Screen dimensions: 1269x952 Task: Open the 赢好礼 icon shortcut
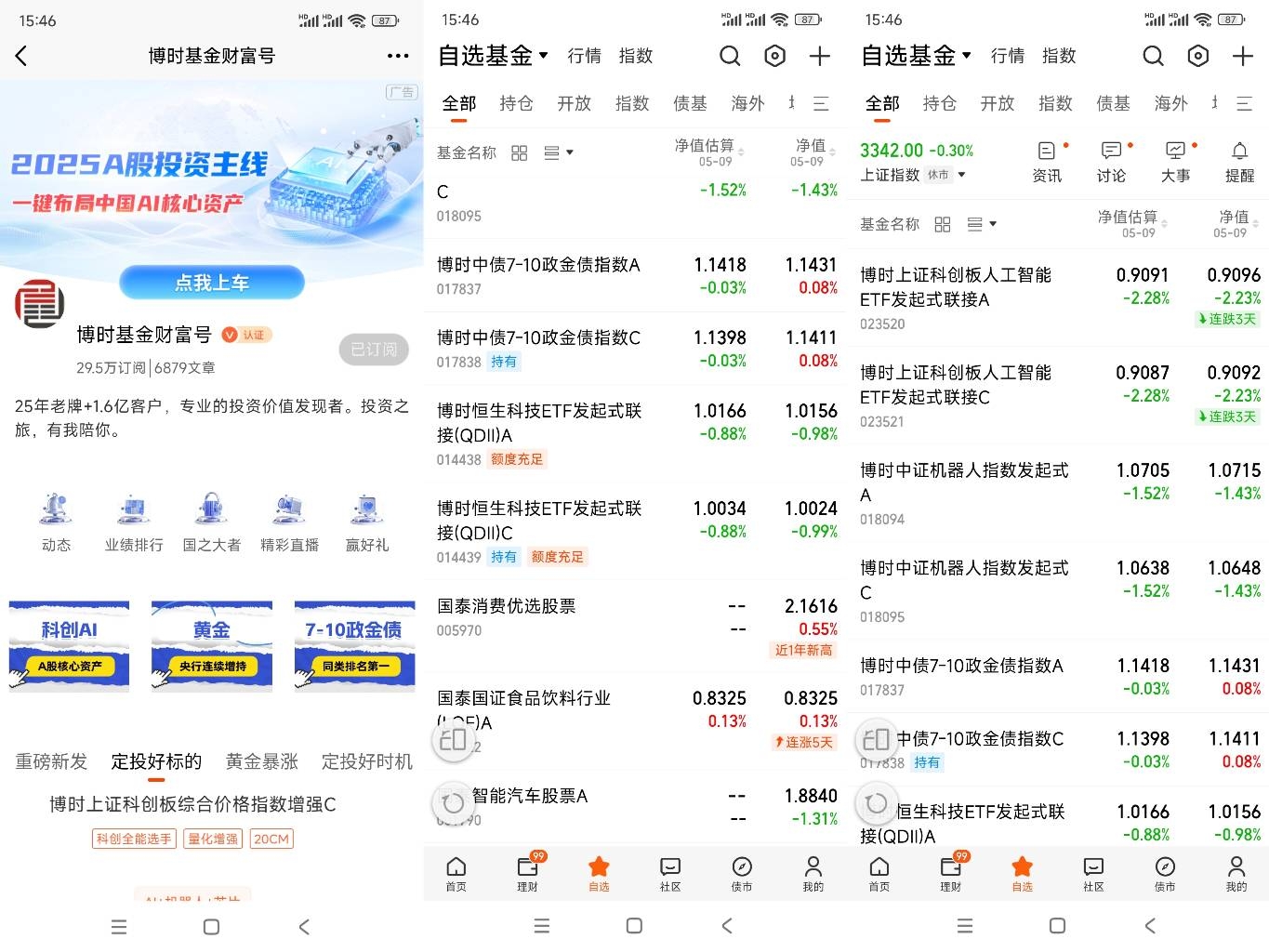coord(367,523)
